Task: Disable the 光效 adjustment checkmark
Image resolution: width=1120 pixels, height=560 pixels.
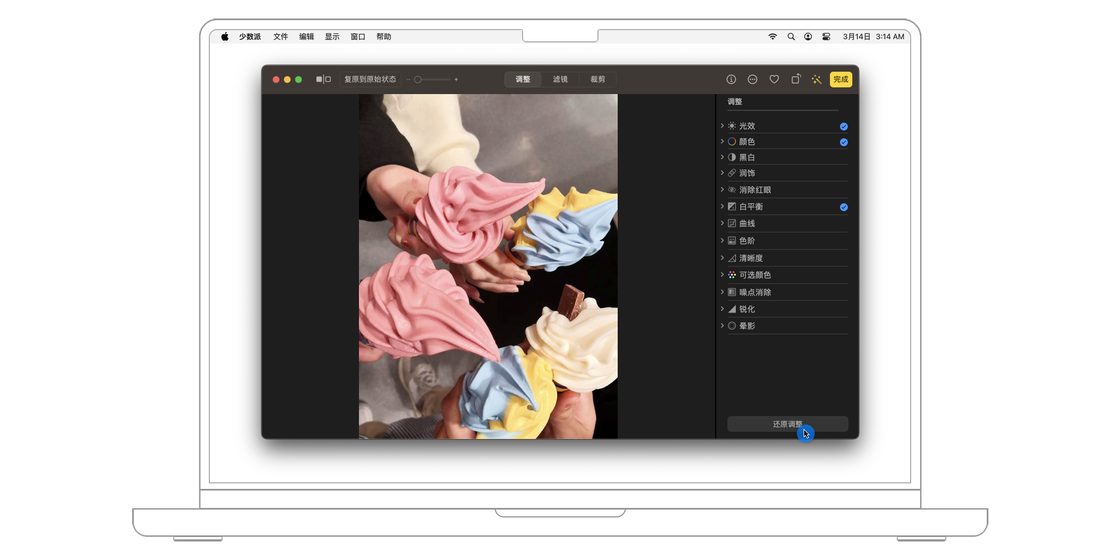Action: (843, 126)
